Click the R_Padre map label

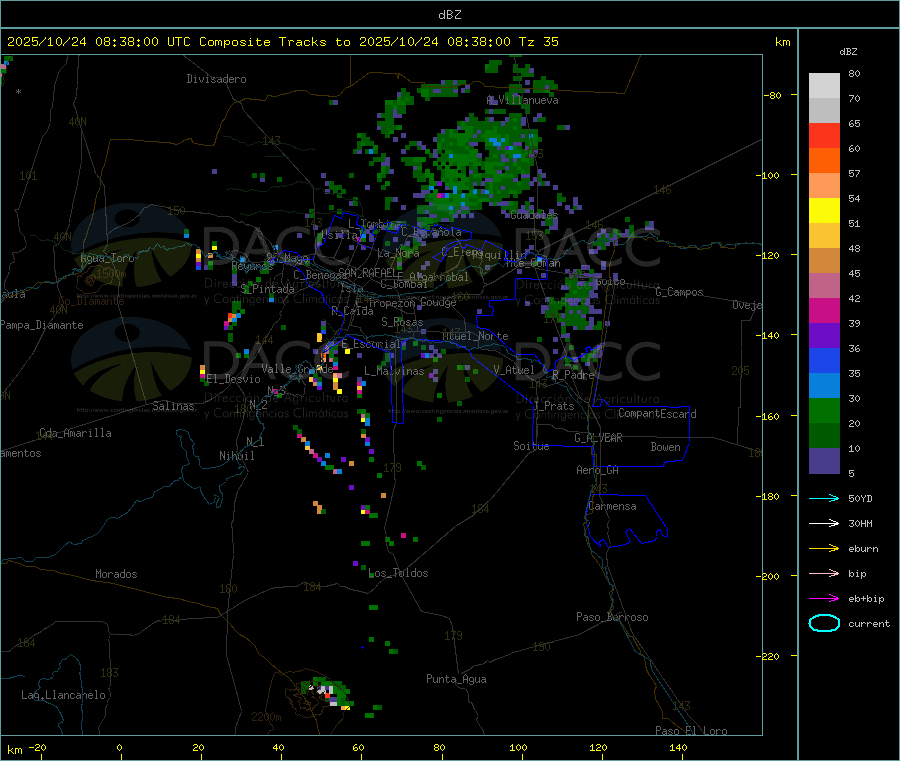(573, 375)
